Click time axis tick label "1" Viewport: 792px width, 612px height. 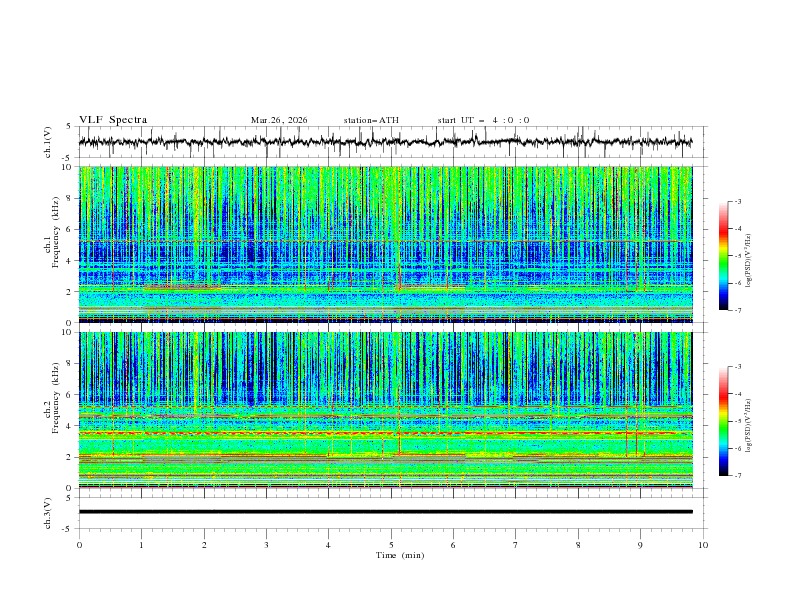tap(141, 545)
